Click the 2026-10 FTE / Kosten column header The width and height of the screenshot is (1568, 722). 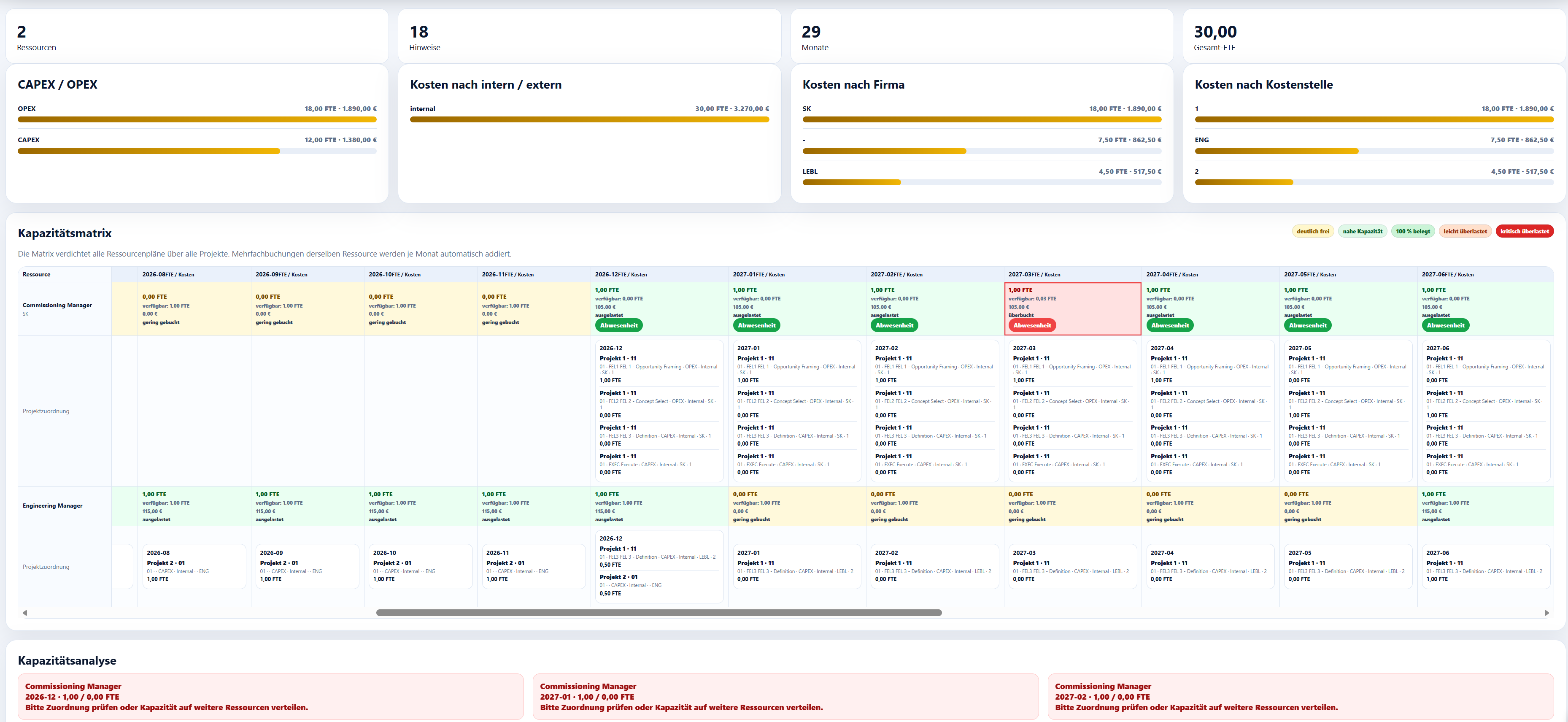(x=421, y=275)
